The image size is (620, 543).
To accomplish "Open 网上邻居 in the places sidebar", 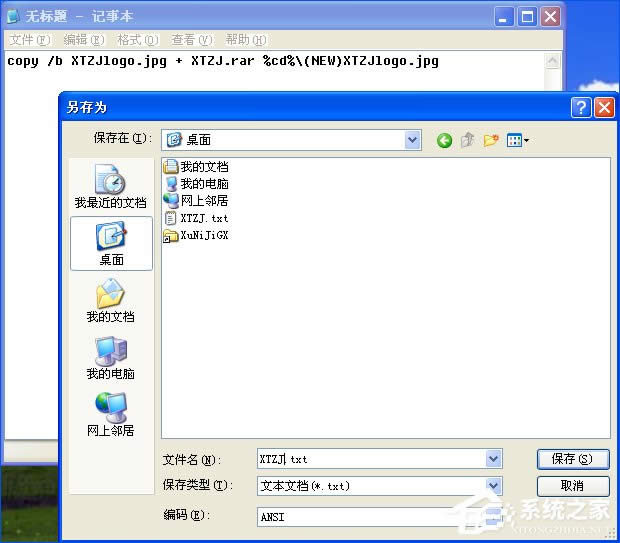I will (x=111, y=414).
